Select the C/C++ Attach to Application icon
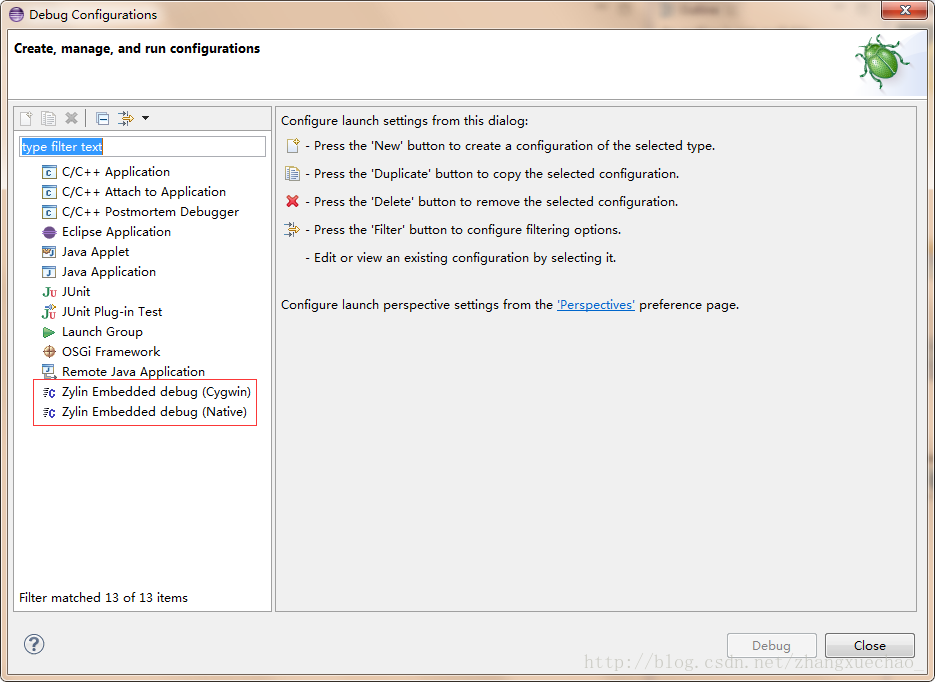The image size is (935, 682). point(49,193)
